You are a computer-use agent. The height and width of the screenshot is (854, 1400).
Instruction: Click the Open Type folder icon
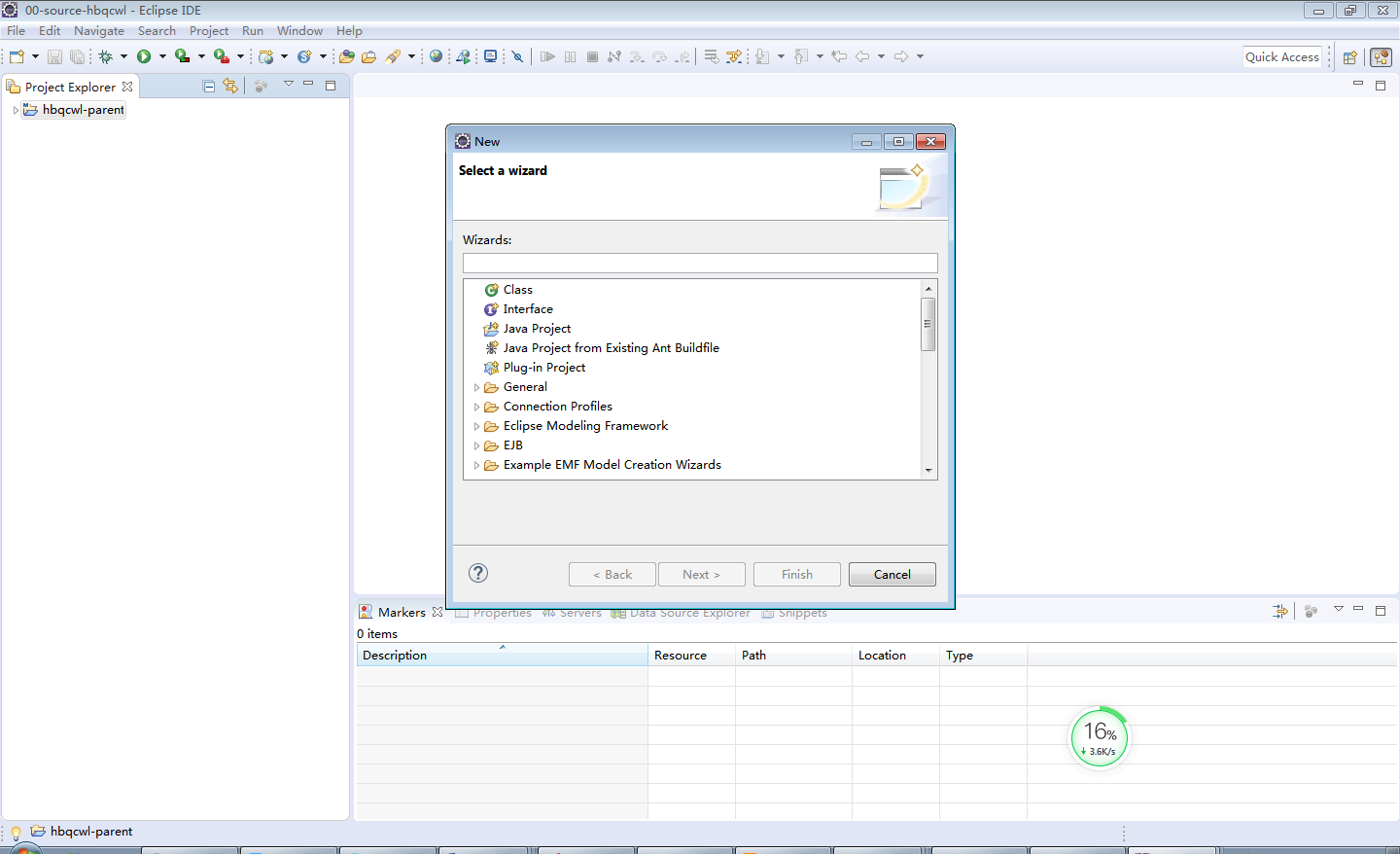click(346, 56)
